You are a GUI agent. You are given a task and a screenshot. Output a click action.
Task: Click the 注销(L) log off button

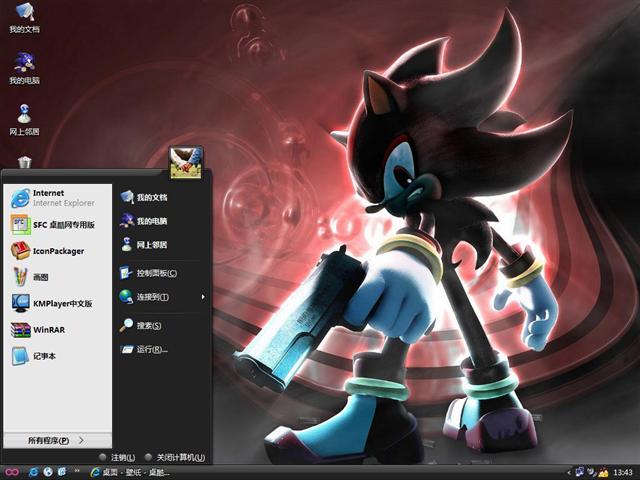coord(118,458)
